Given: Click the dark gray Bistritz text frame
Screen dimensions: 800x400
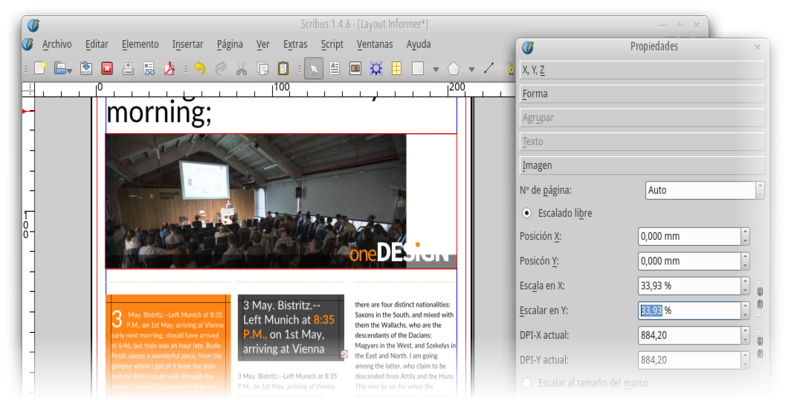Looking at the screenshot, I should pos(291,328).
